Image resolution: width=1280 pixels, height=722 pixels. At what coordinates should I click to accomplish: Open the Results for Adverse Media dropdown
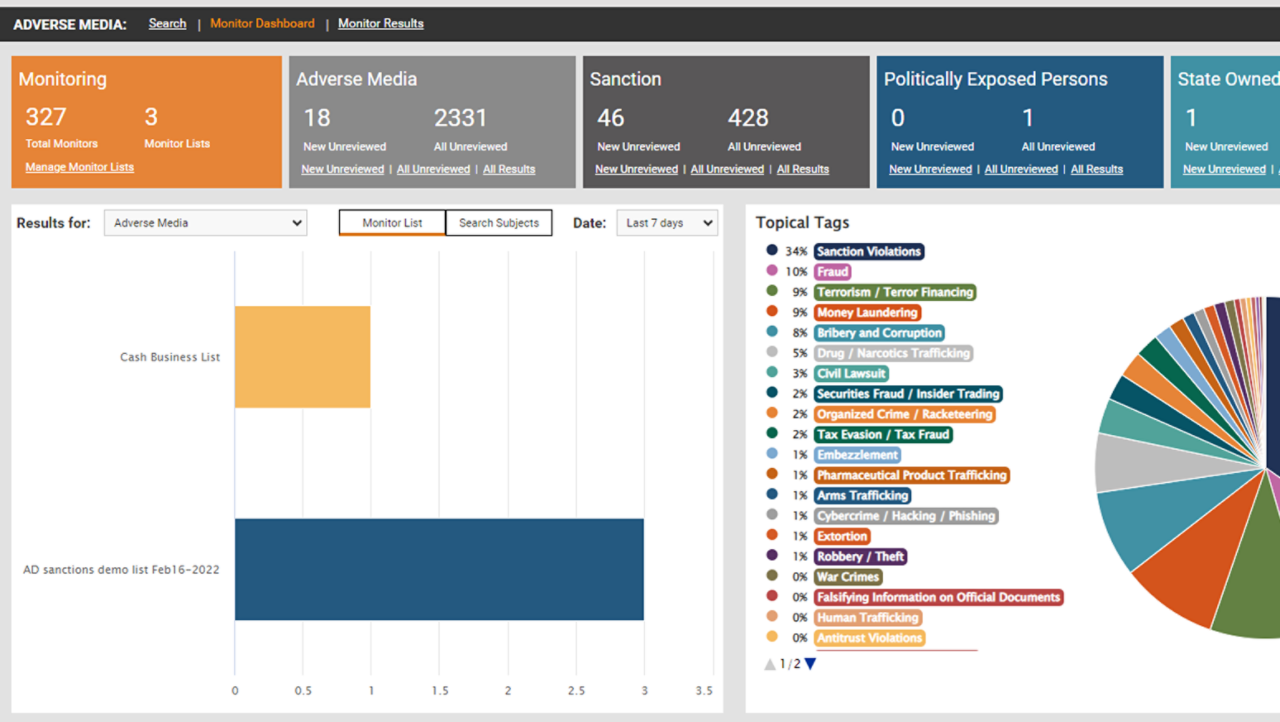tap(205, 223)
